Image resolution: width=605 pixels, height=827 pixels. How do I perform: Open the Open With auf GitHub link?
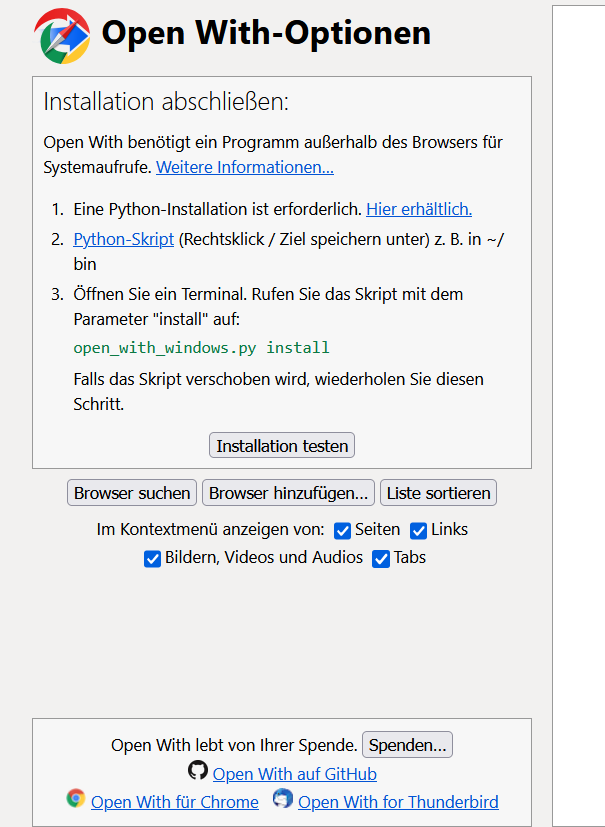tap(295, 774)
